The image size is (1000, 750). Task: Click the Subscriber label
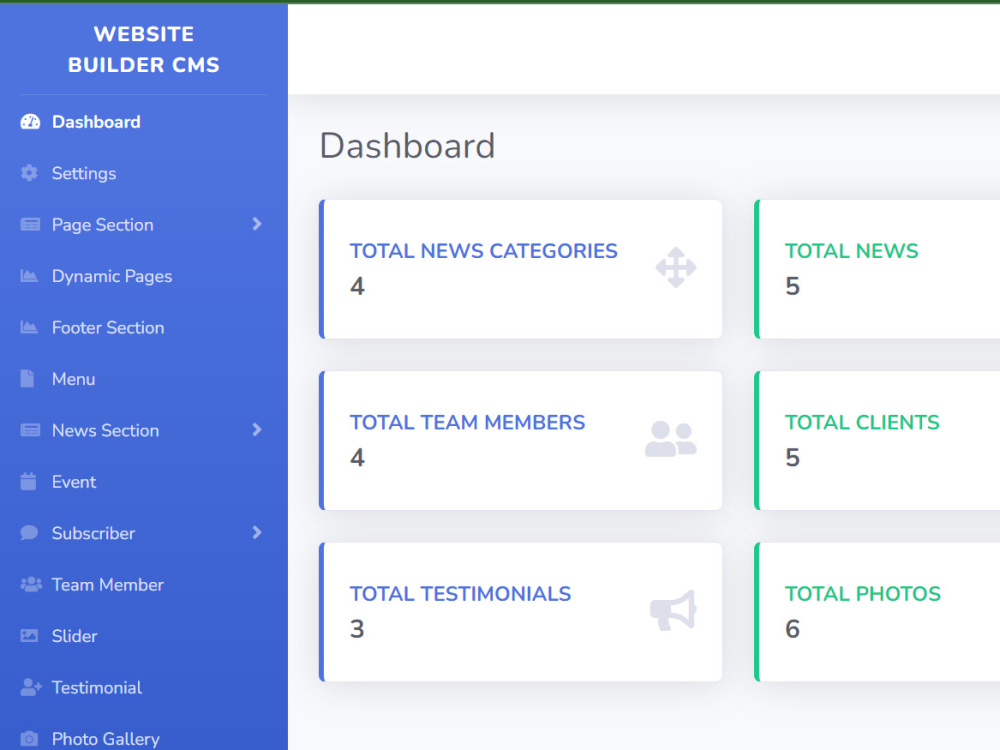tap(93, 533)
